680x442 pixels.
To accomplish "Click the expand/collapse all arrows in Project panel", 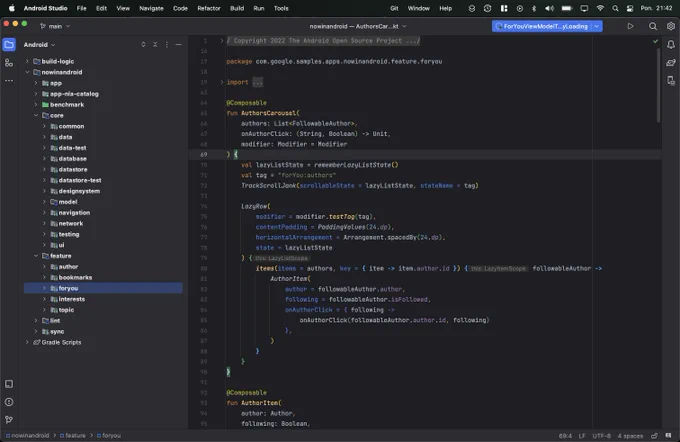I will 143,45.
